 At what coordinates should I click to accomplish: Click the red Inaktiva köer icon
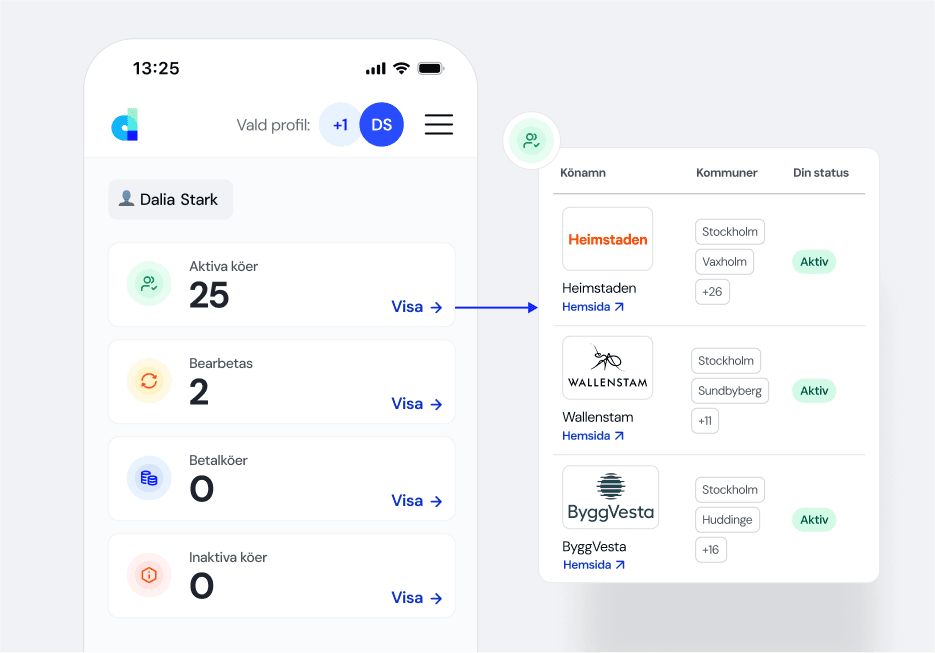pos(149,575)
